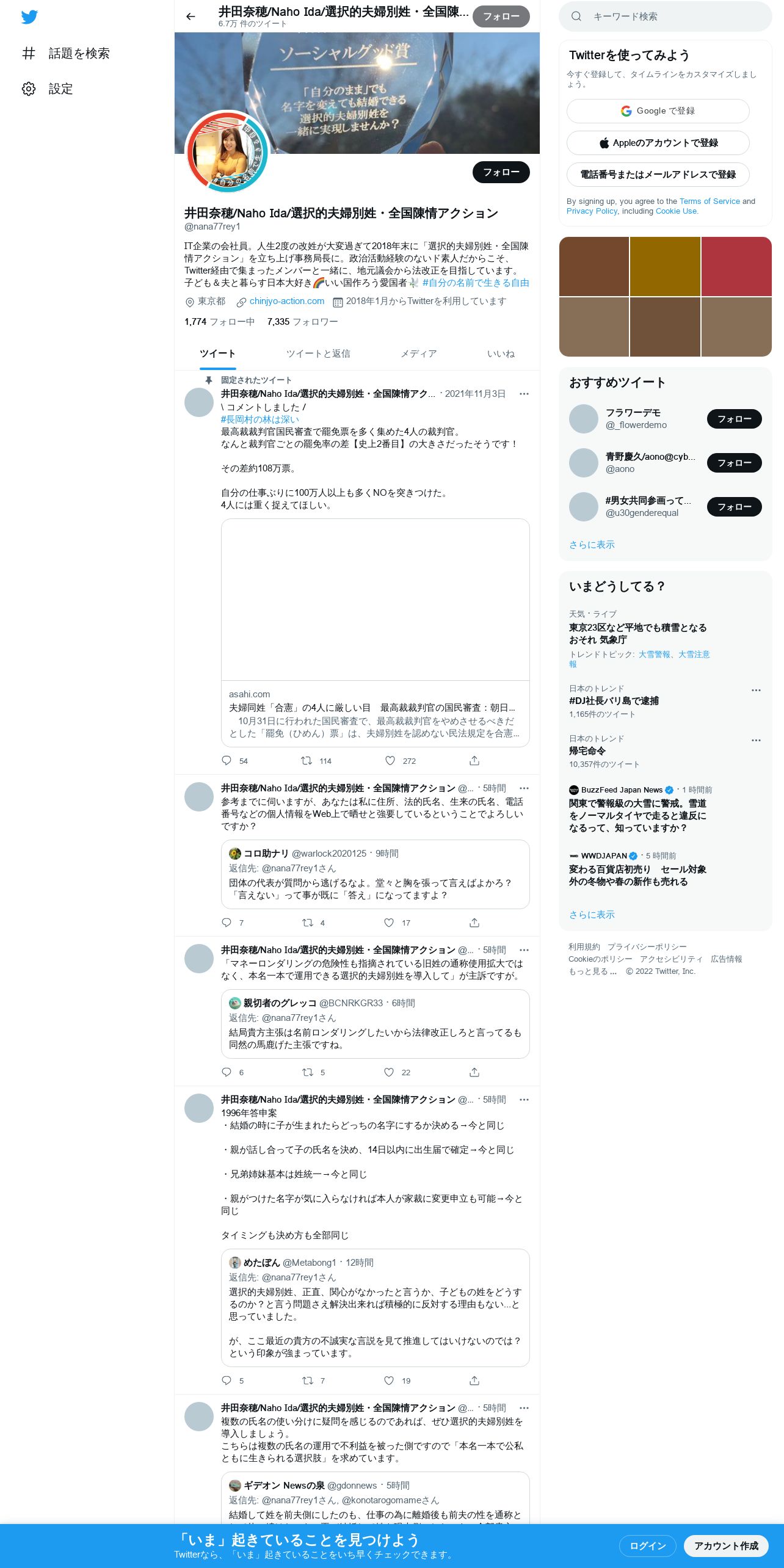The height and width of the screenshot is (1568, 784).
Task: Share the tweet quoting コロ助ナリ
Action: 474,922
